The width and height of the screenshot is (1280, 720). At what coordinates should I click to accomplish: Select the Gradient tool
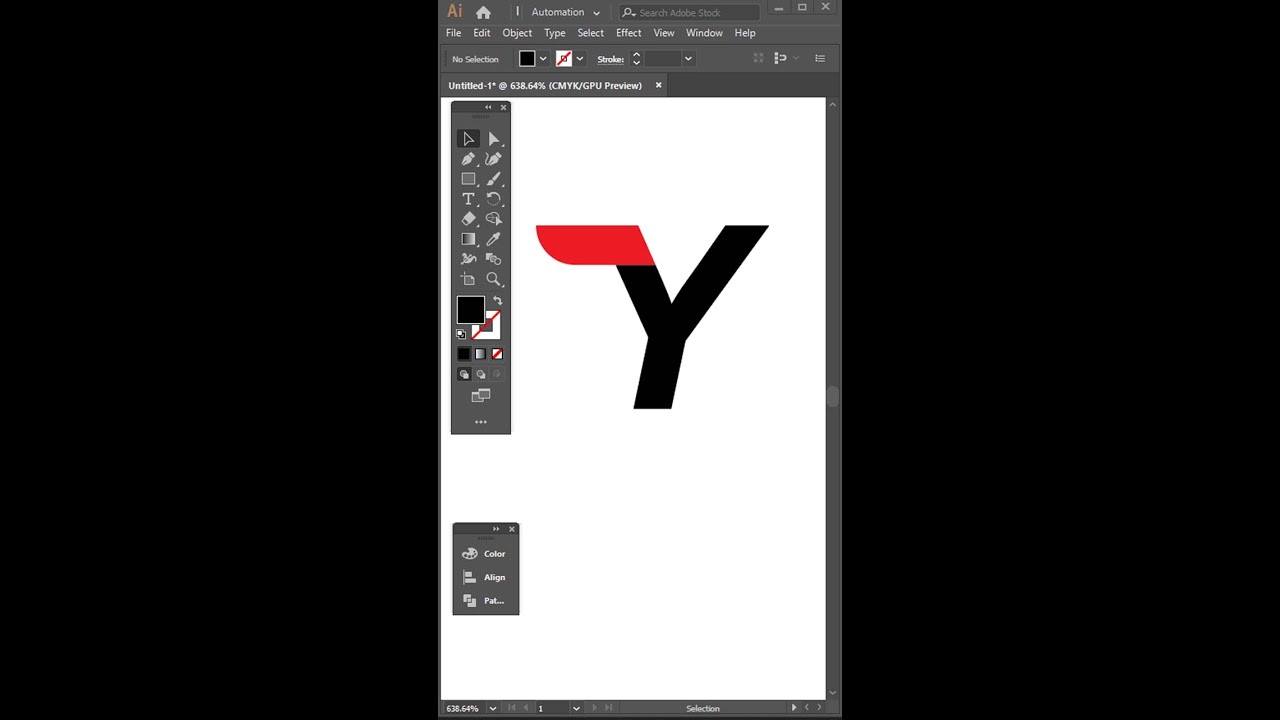pyautogui.click(x=468, y=239)
